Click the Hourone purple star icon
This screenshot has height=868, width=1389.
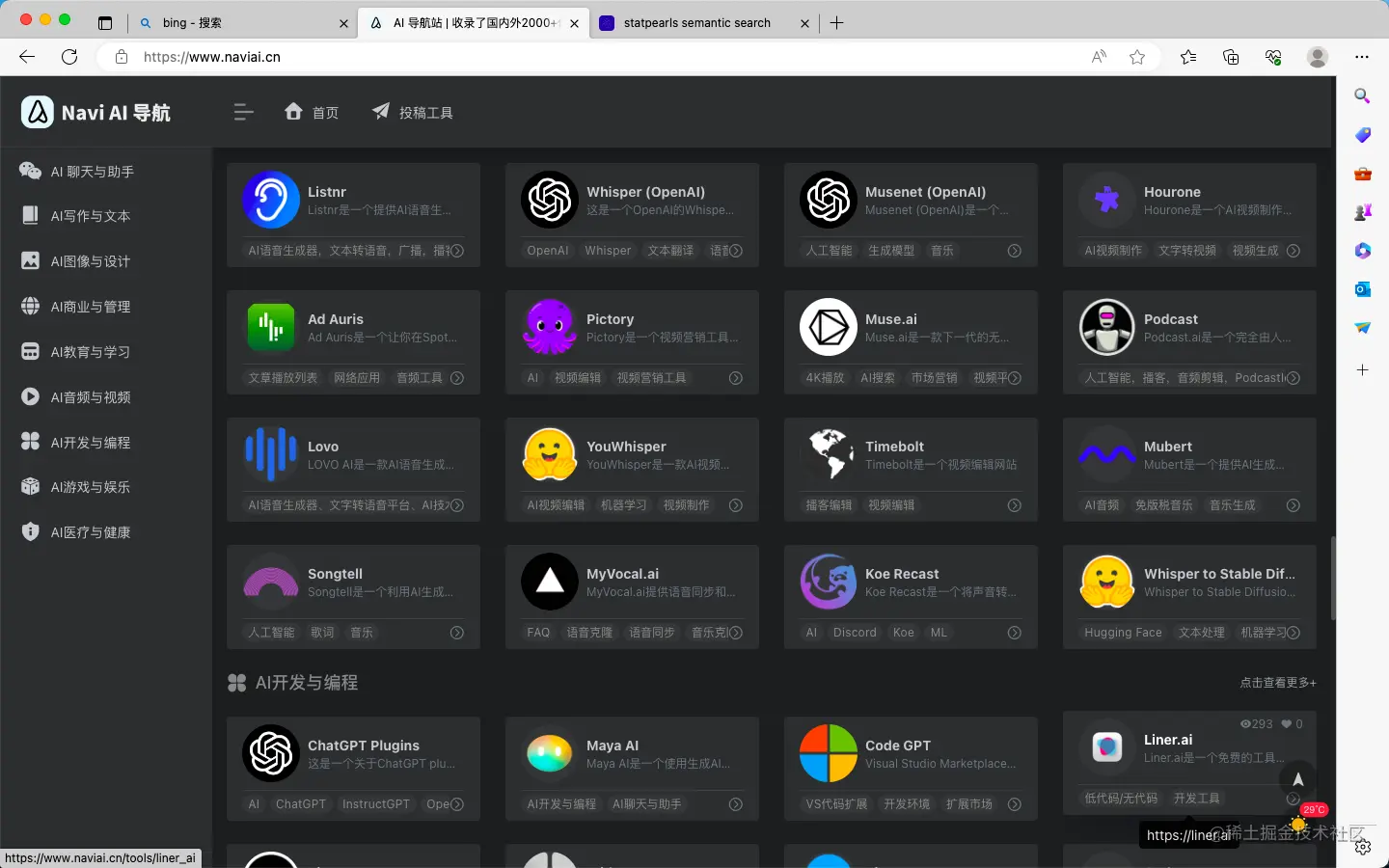1107,200
